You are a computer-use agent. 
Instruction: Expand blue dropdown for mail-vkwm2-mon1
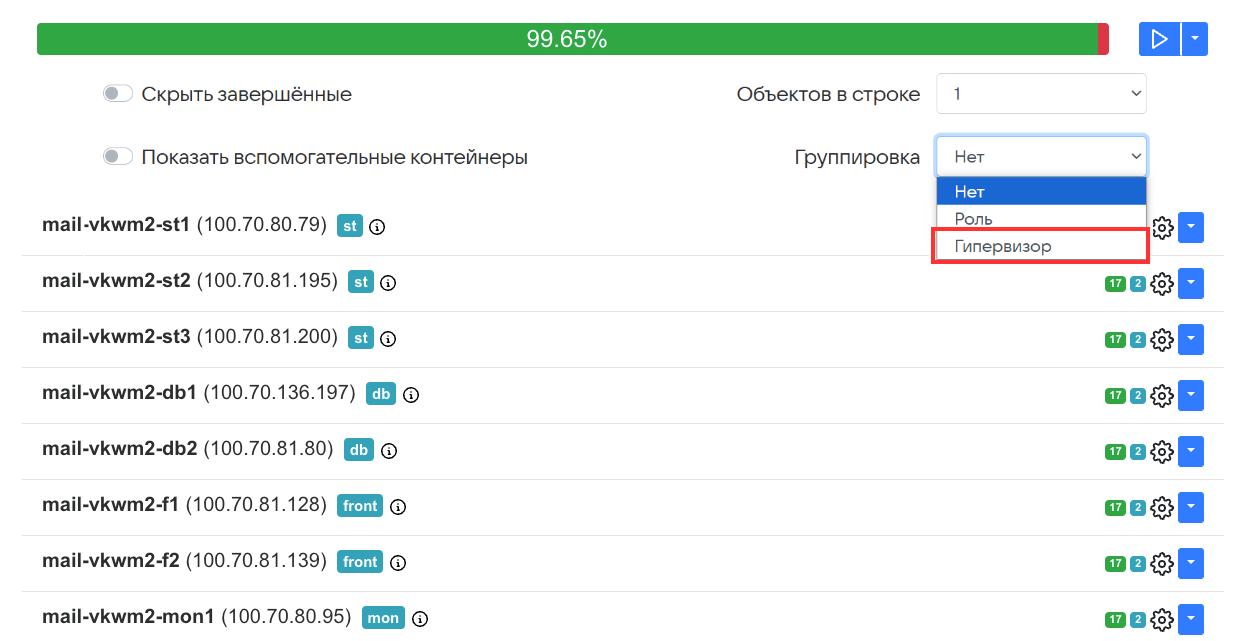click(1190, 620)
